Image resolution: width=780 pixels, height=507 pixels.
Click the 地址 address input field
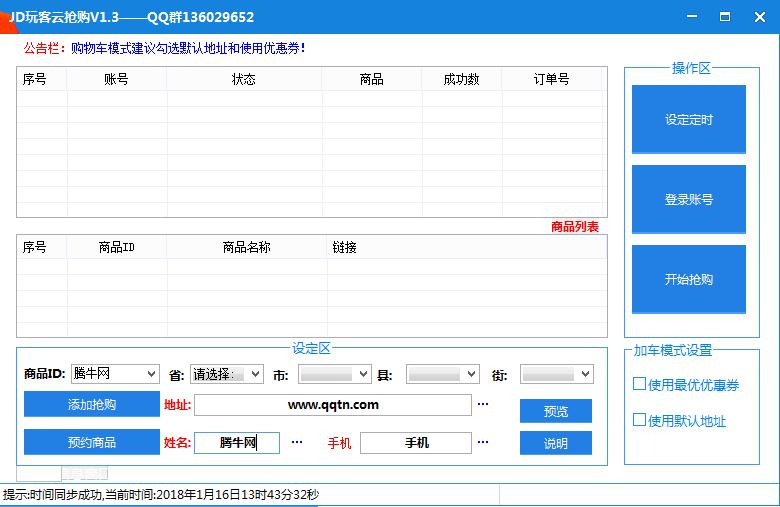pyautogui.click(x=332, y=405)
